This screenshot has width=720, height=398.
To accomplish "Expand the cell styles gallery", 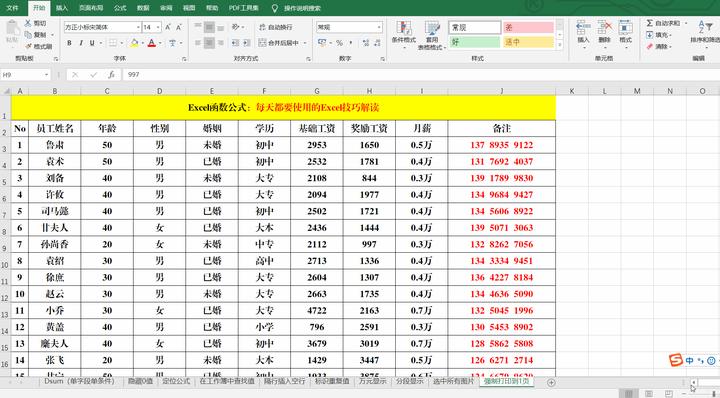I will pyautogui.click(x=560, y=45).
